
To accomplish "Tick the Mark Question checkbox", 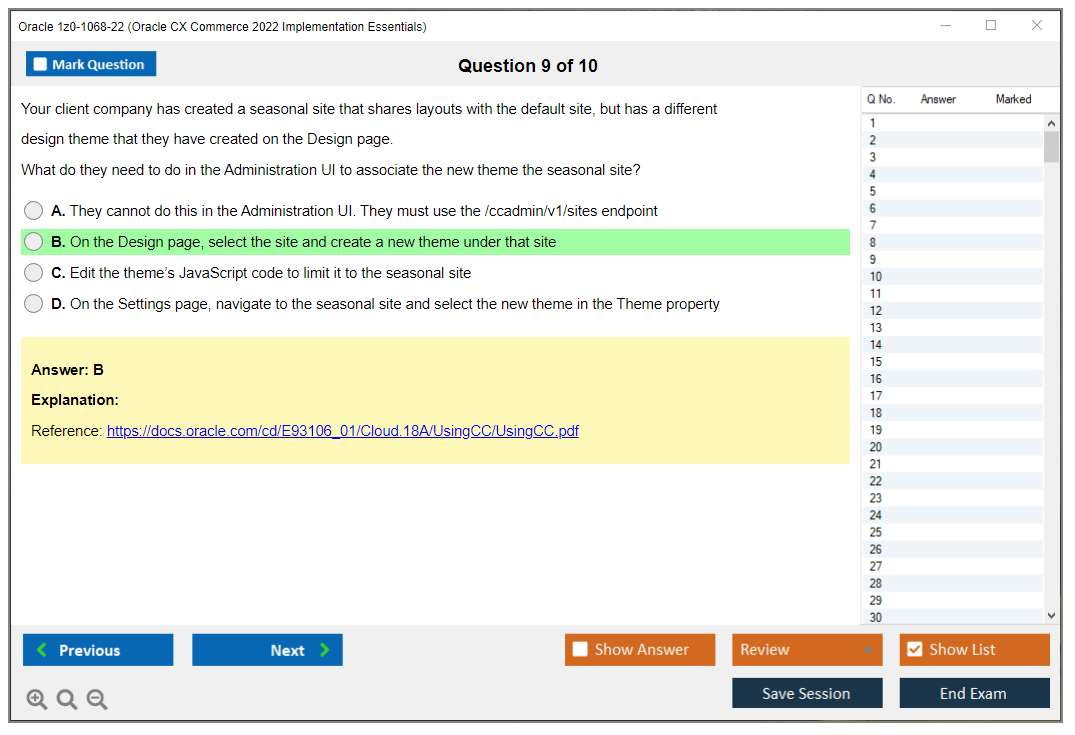I will [x=40, y=65].
